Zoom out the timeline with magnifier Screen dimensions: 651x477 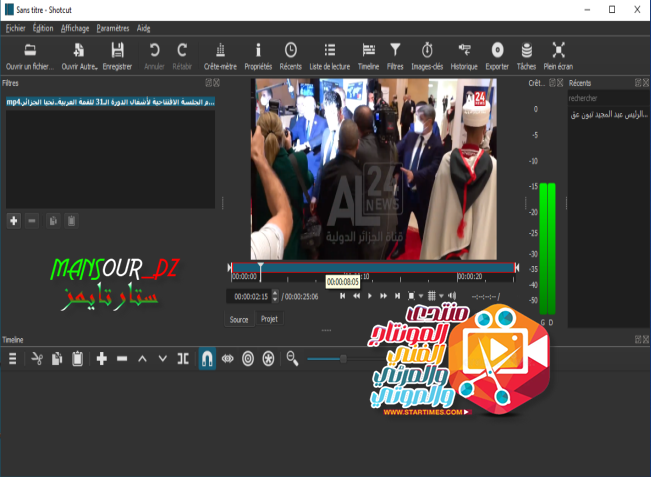[x=292, y=359]
